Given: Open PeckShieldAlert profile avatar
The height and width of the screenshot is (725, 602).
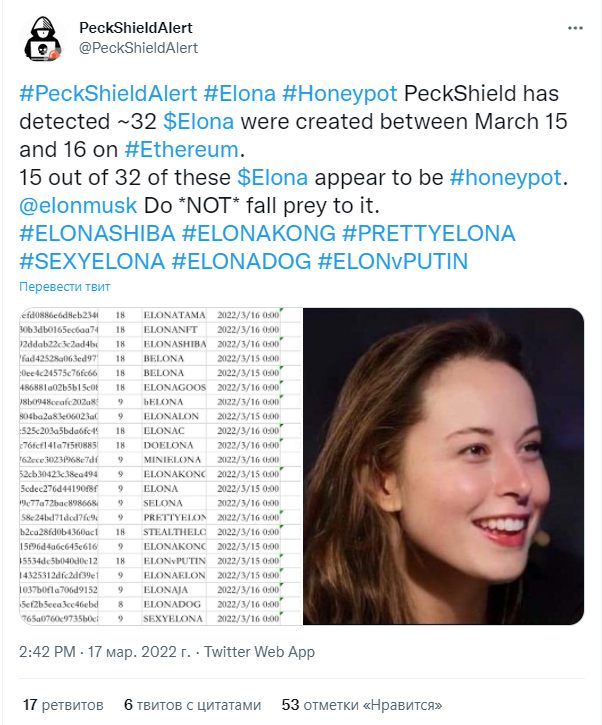Looking at the screenshot, I should click(x=43, y=39).
